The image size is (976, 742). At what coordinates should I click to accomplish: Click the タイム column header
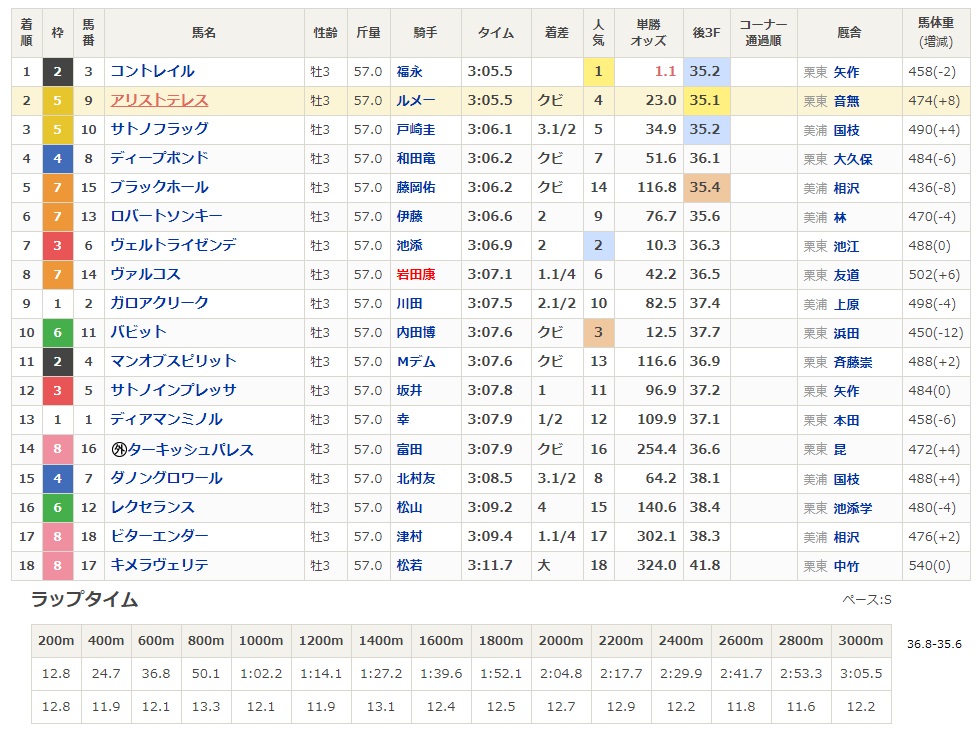tap(496, 32)
